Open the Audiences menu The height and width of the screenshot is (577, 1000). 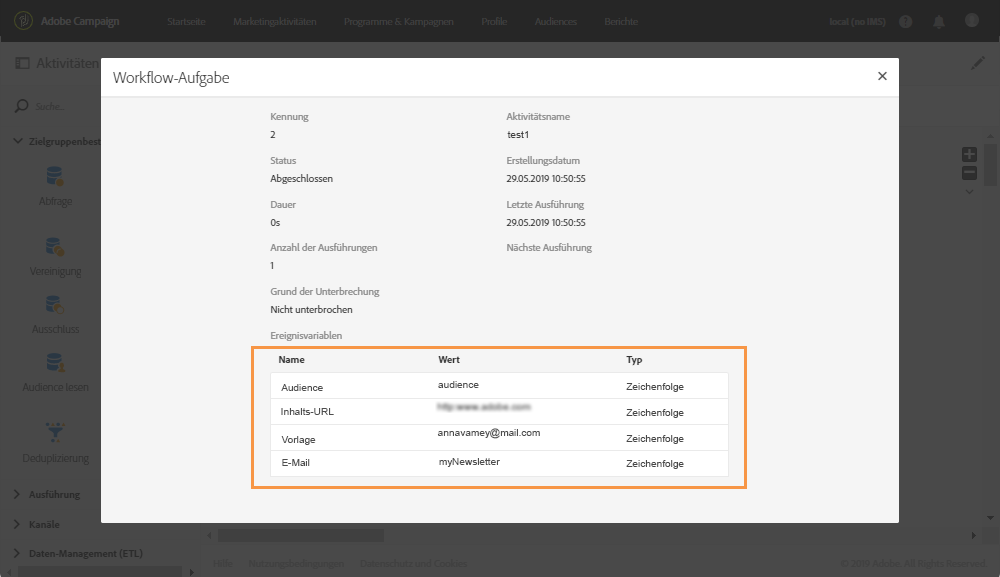(x=555, y=22)
